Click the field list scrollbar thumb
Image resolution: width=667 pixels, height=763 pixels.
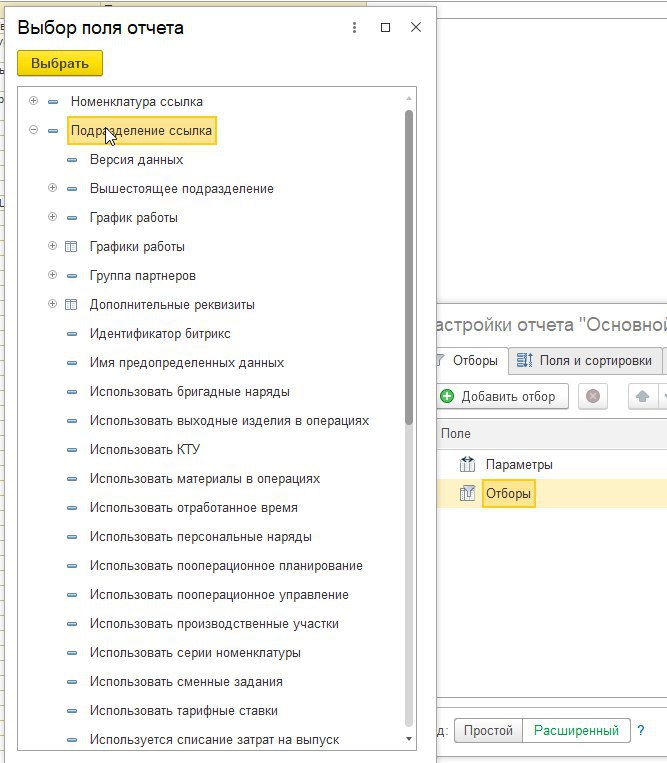(409, 268)
